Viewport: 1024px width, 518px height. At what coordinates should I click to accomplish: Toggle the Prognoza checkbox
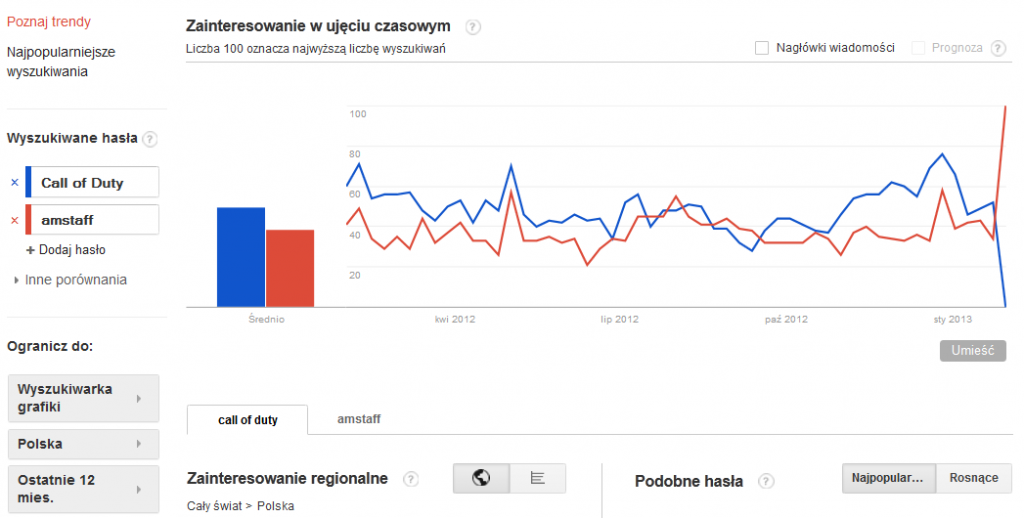point(918,48)
